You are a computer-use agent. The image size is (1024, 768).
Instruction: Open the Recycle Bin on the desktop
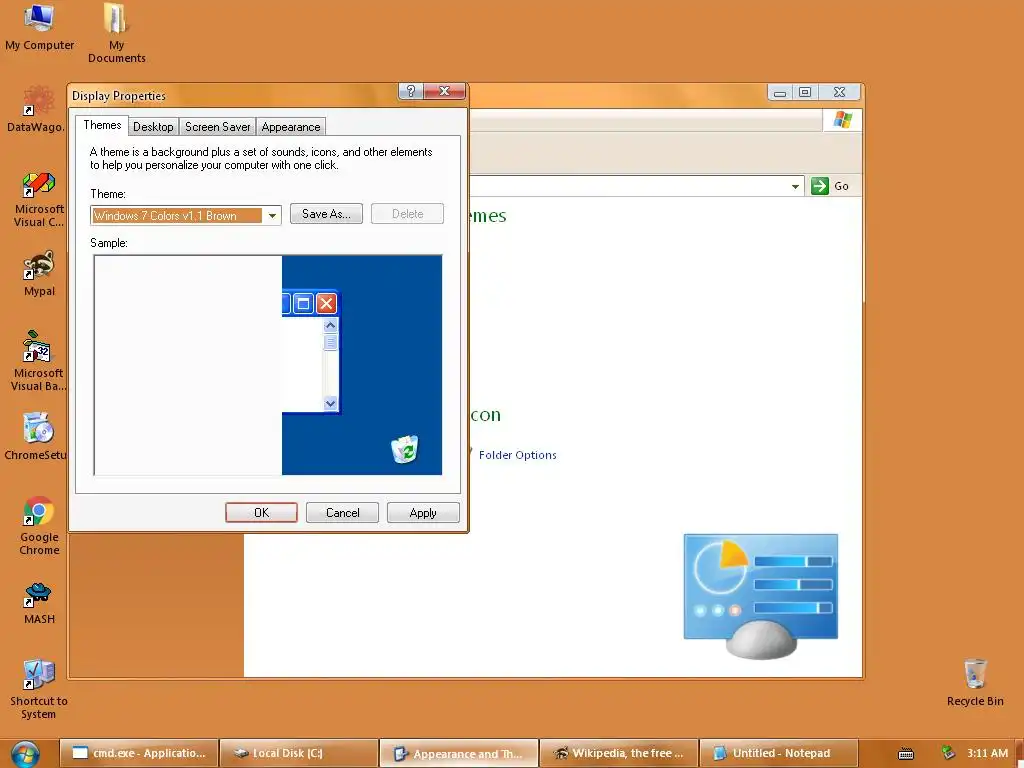click(975, 682)
